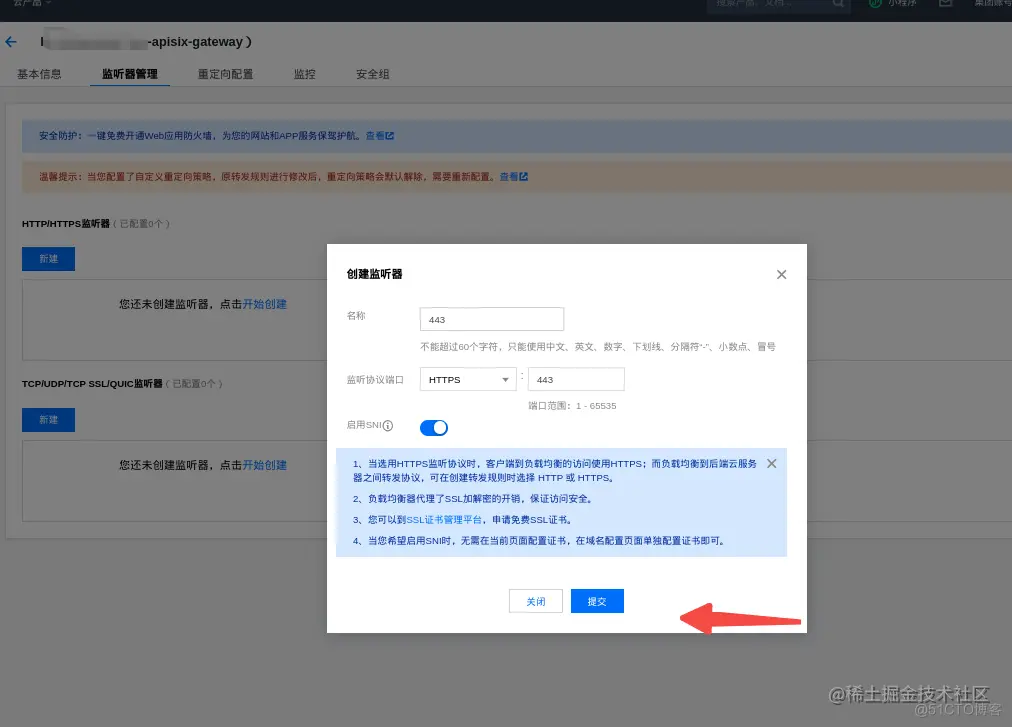Click 新建 under TCP/UDP监听器
Image resolution: width=1012 pixels, height=727 pixels.
(48, 420)
